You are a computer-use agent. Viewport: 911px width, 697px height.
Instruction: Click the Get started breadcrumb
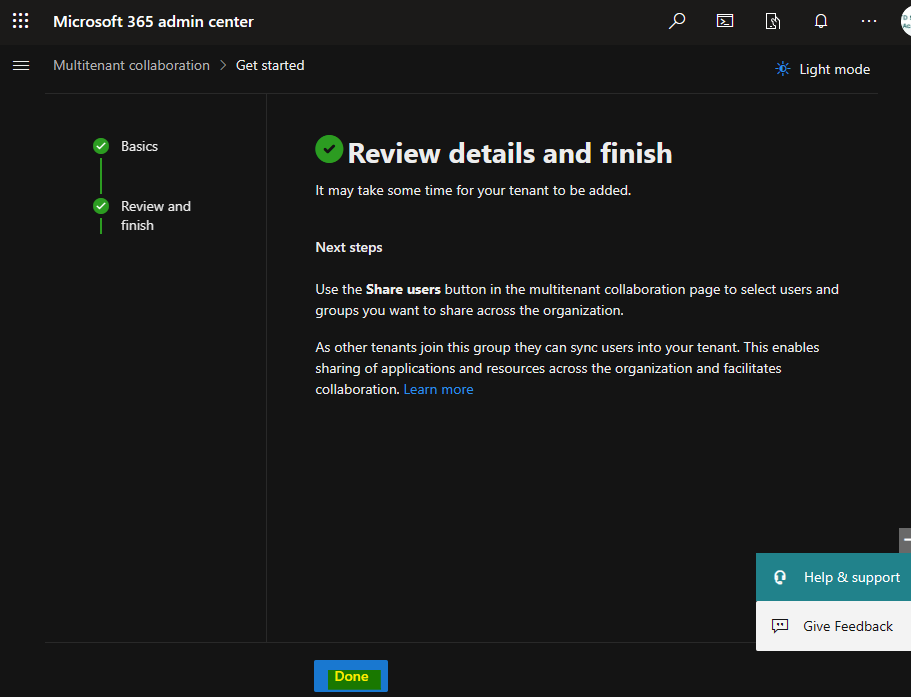[270, 66]
